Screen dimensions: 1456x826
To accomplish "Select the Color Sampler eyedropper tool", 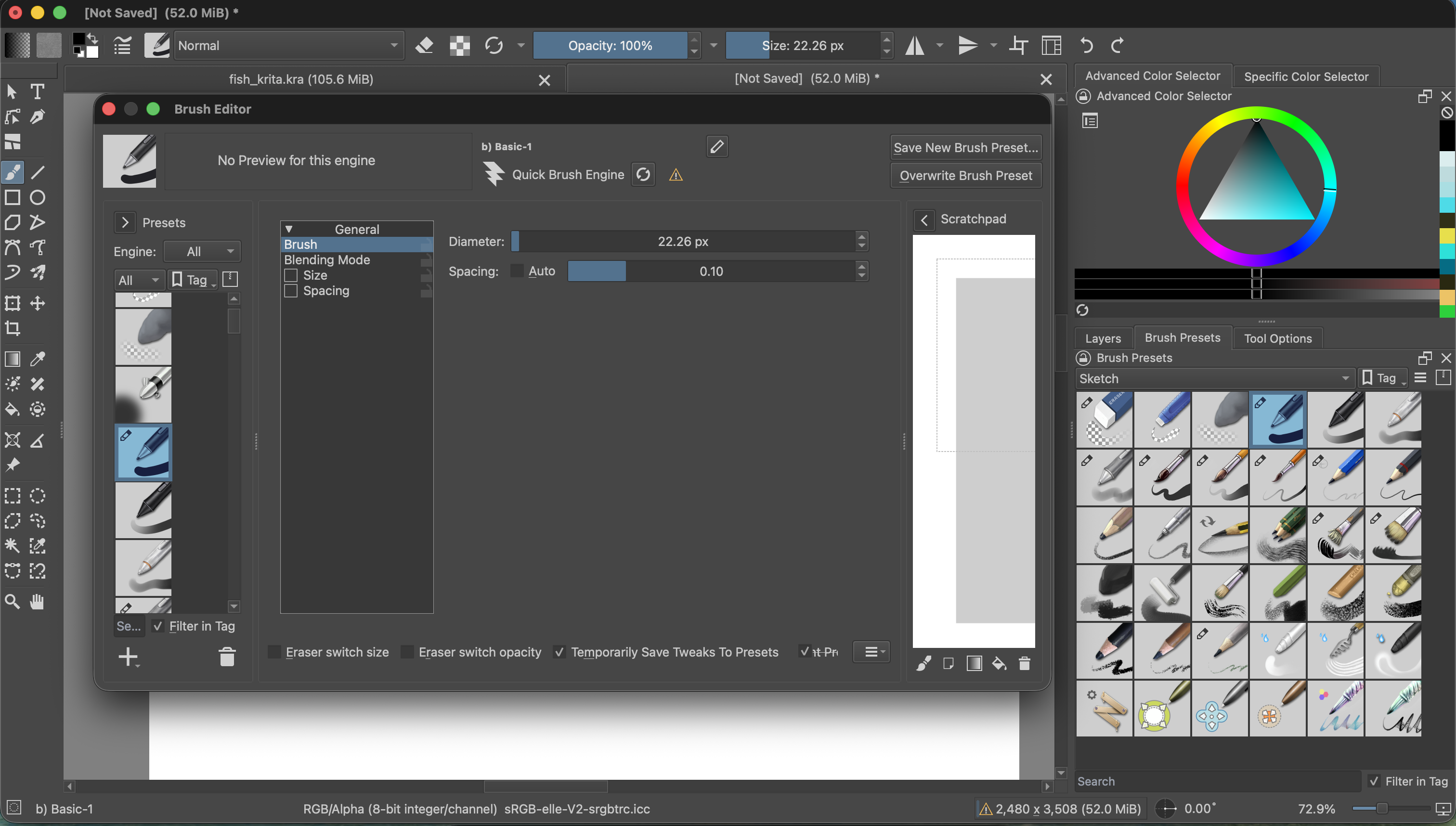I will [38, 359].
